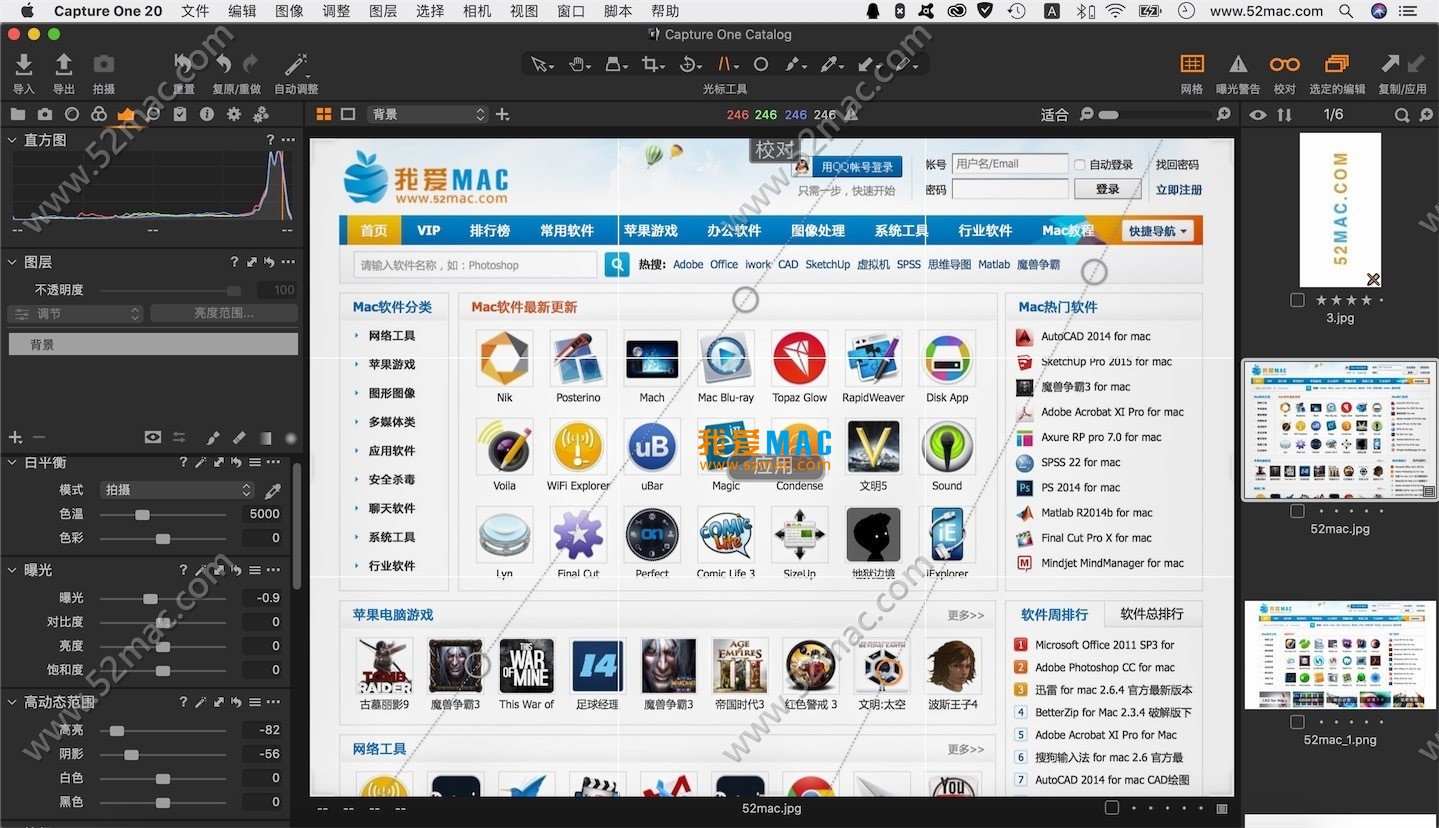Switch viewer to single-view mode
This screenshot has height=828, width=1439.
(x=348, y=114)
